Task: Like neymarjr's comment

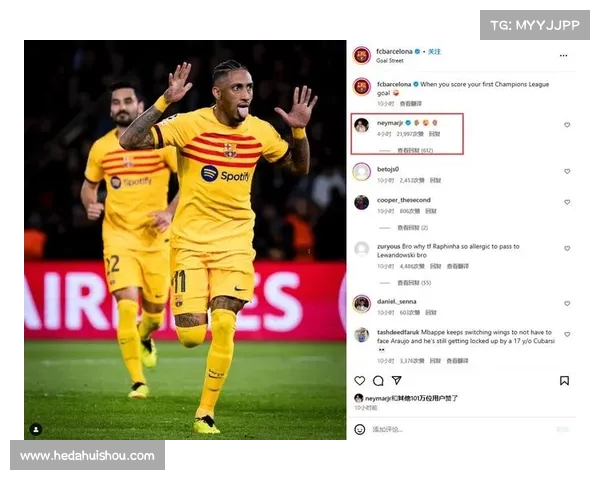Action: 567,125
